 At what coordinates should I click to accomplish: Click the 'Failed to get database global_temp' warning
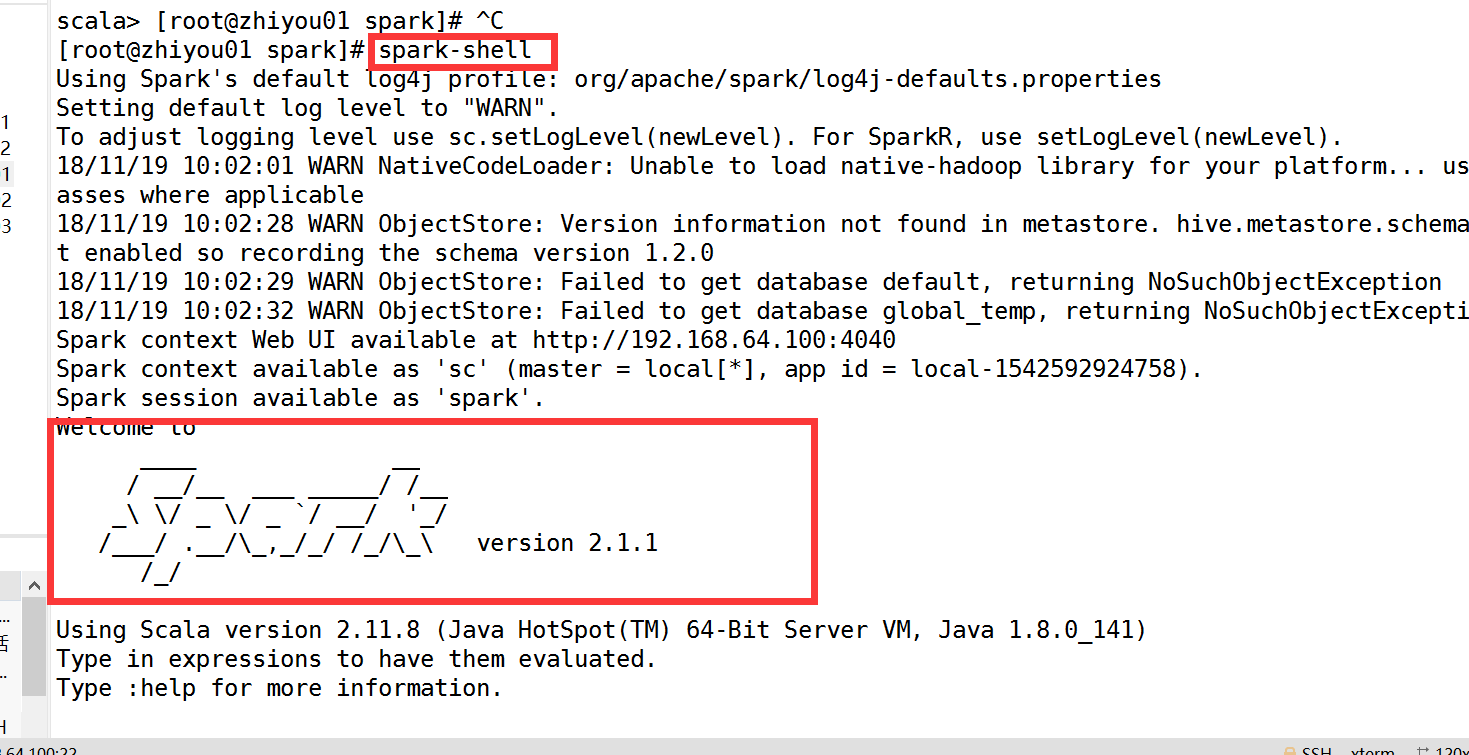tap(762, 311)
